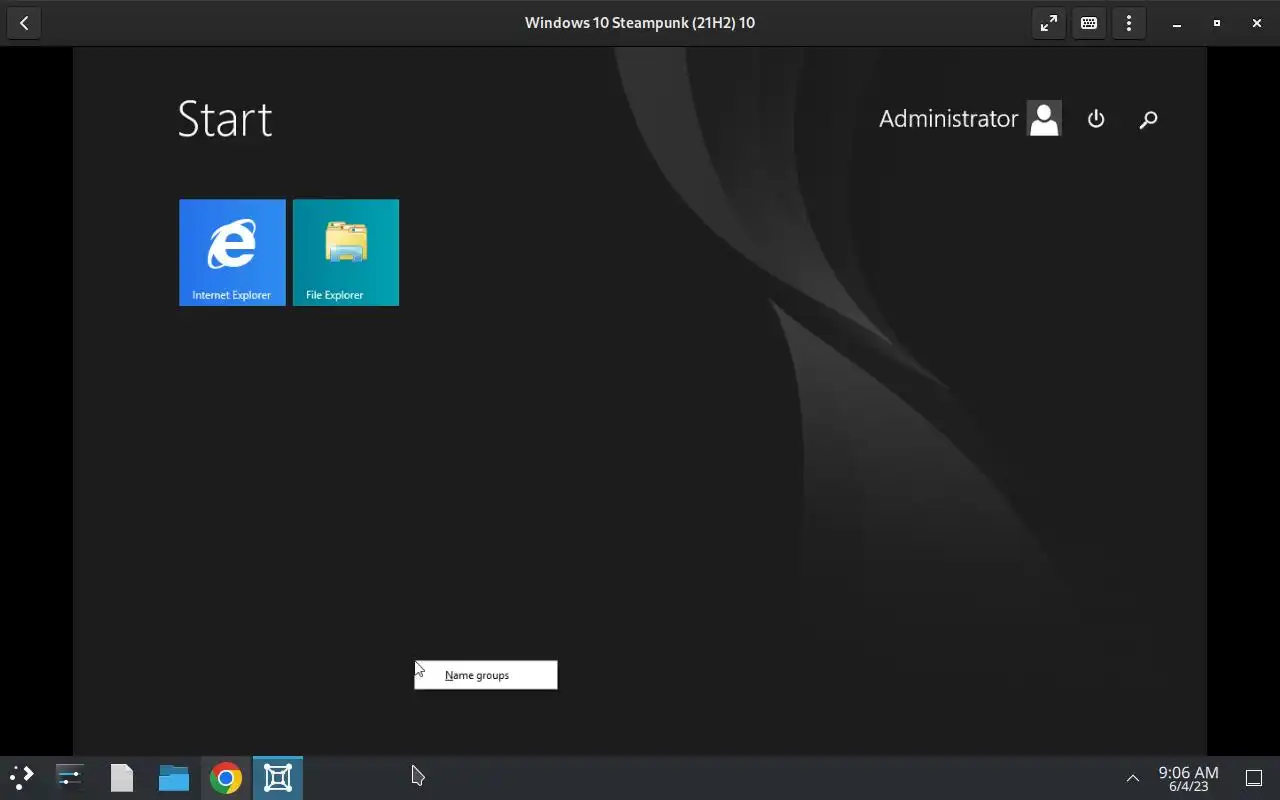Click the Start heading text
Screen dimensions: 1280x800
click(x=225, y=119)
